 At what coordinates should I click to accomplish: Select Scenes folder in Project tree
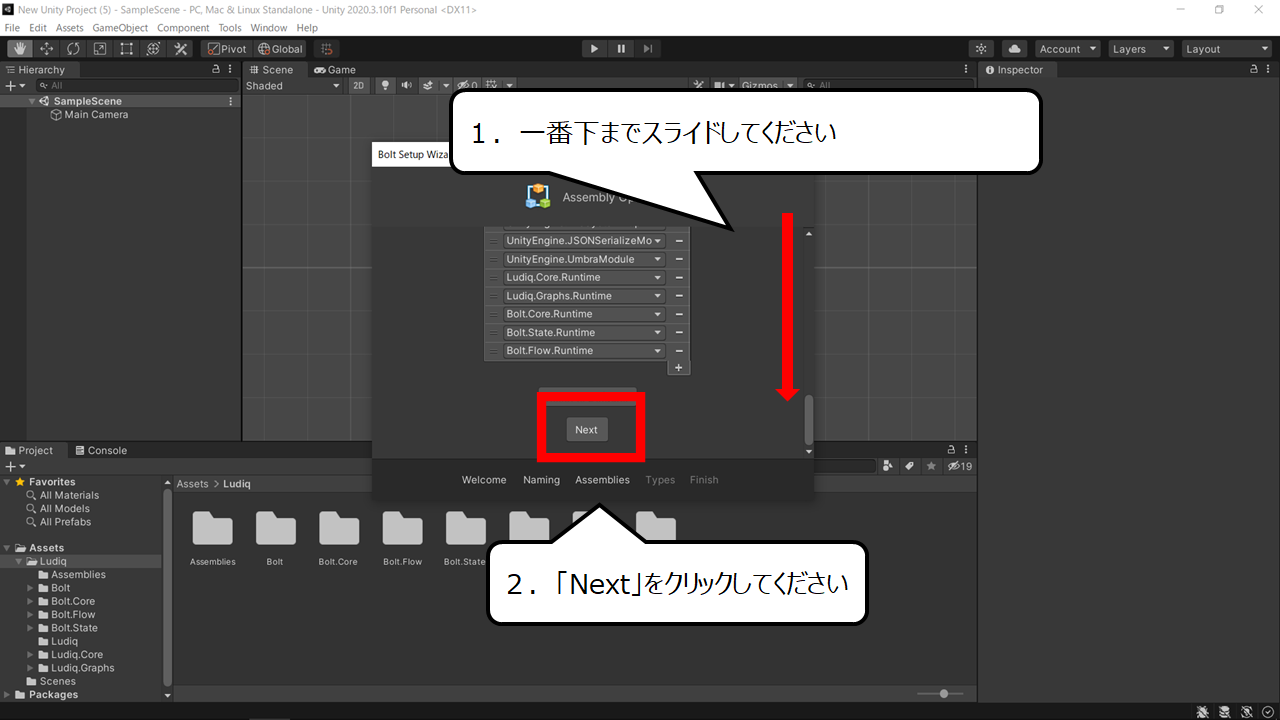point(58,681)
